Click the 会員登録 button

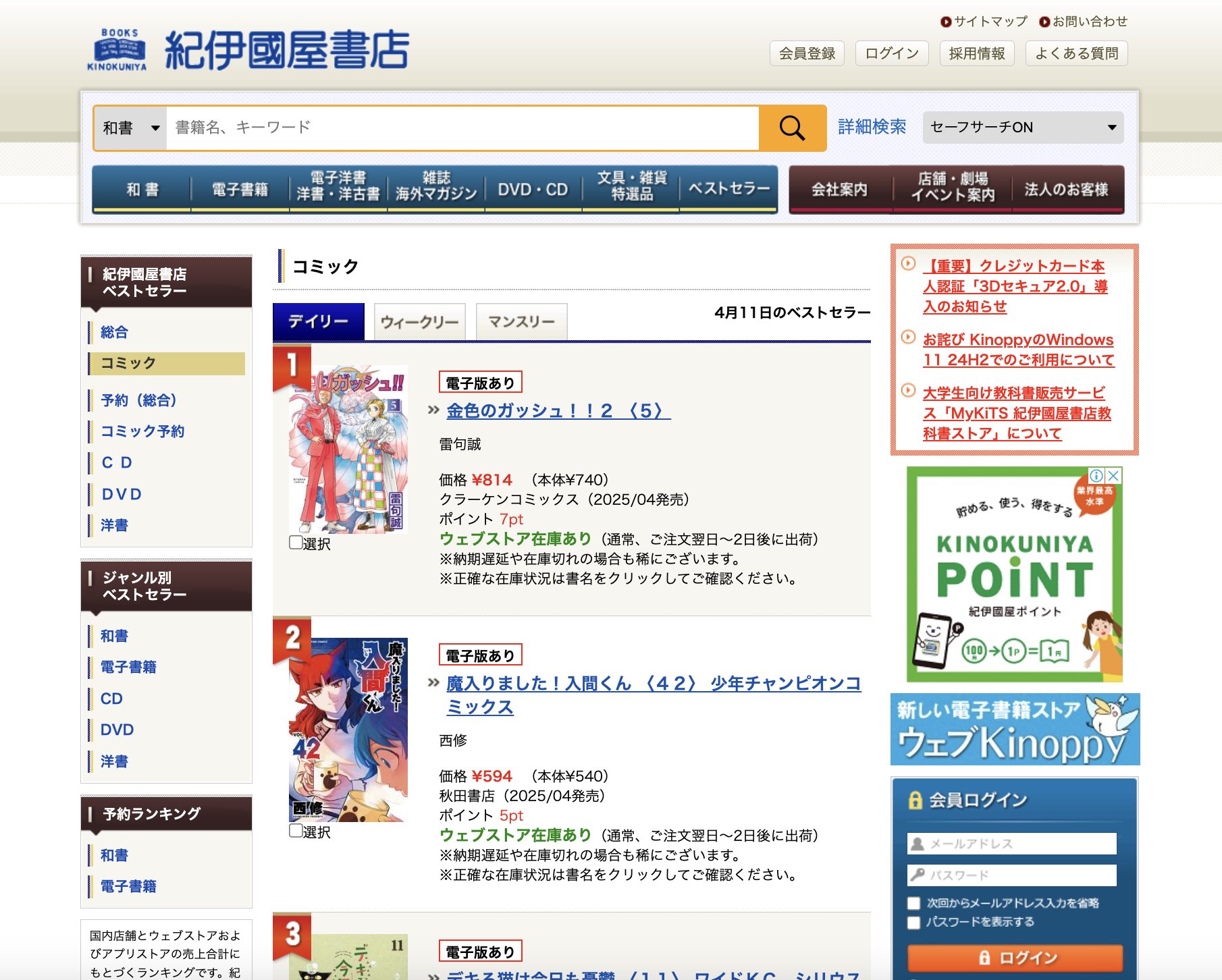[807, 53]
